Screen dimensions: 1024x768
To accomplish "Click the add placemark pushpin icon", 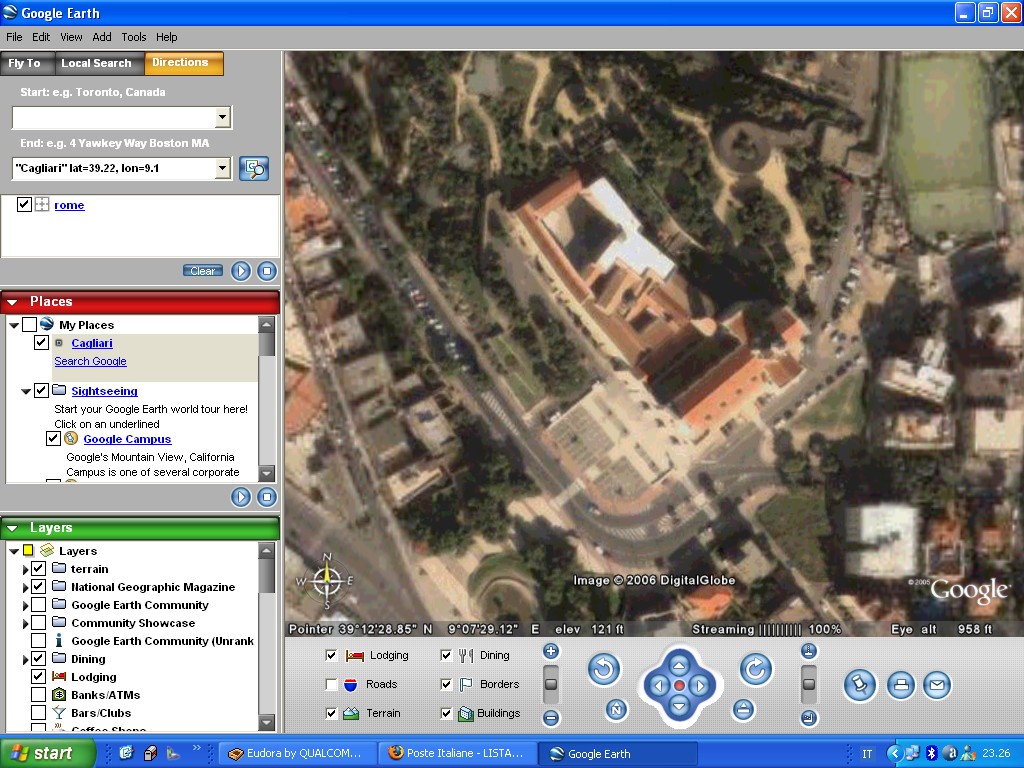I will (x=859, y=685).
